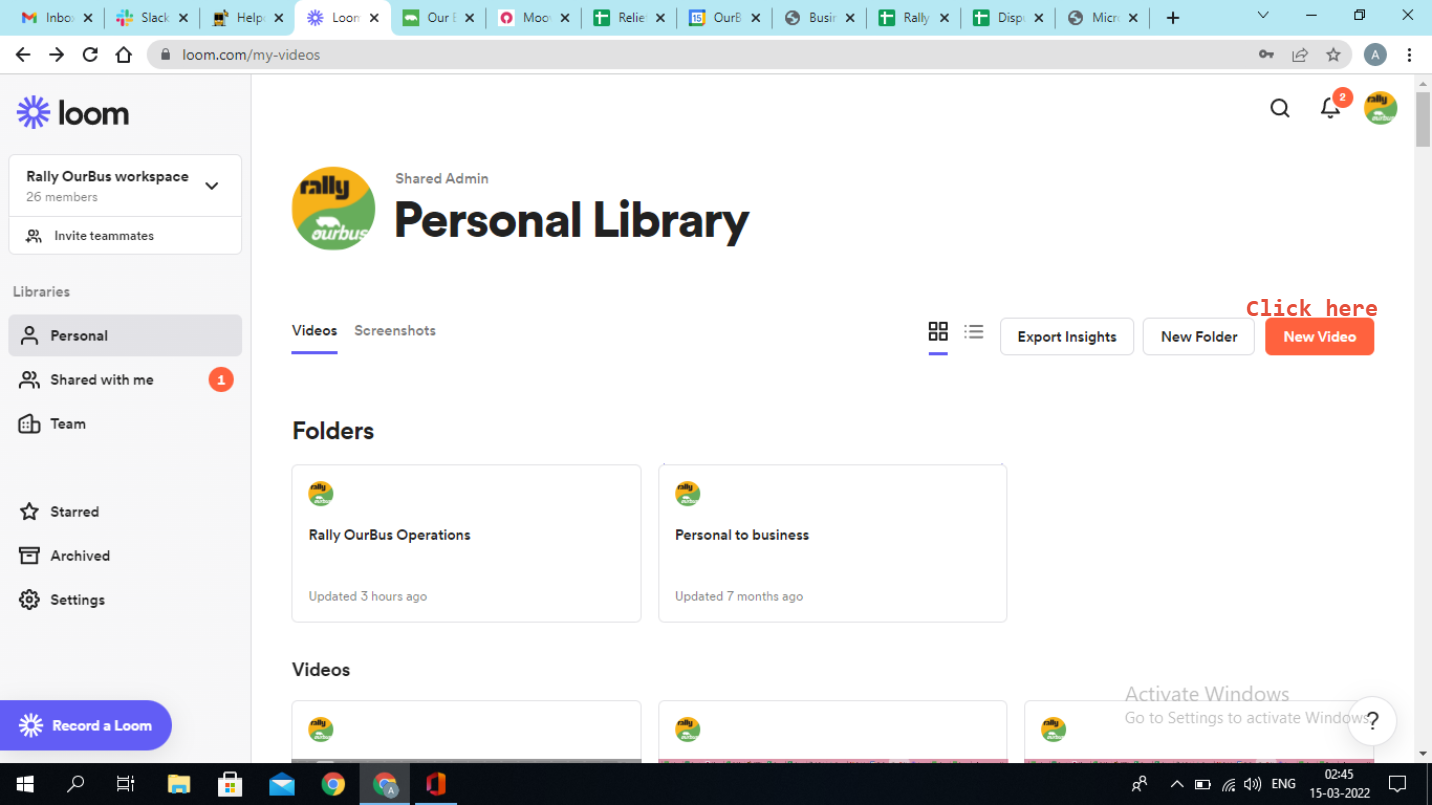Open Personal to business folder
Viewport: 1432px width, 805px height.
(x=833, y=543)
